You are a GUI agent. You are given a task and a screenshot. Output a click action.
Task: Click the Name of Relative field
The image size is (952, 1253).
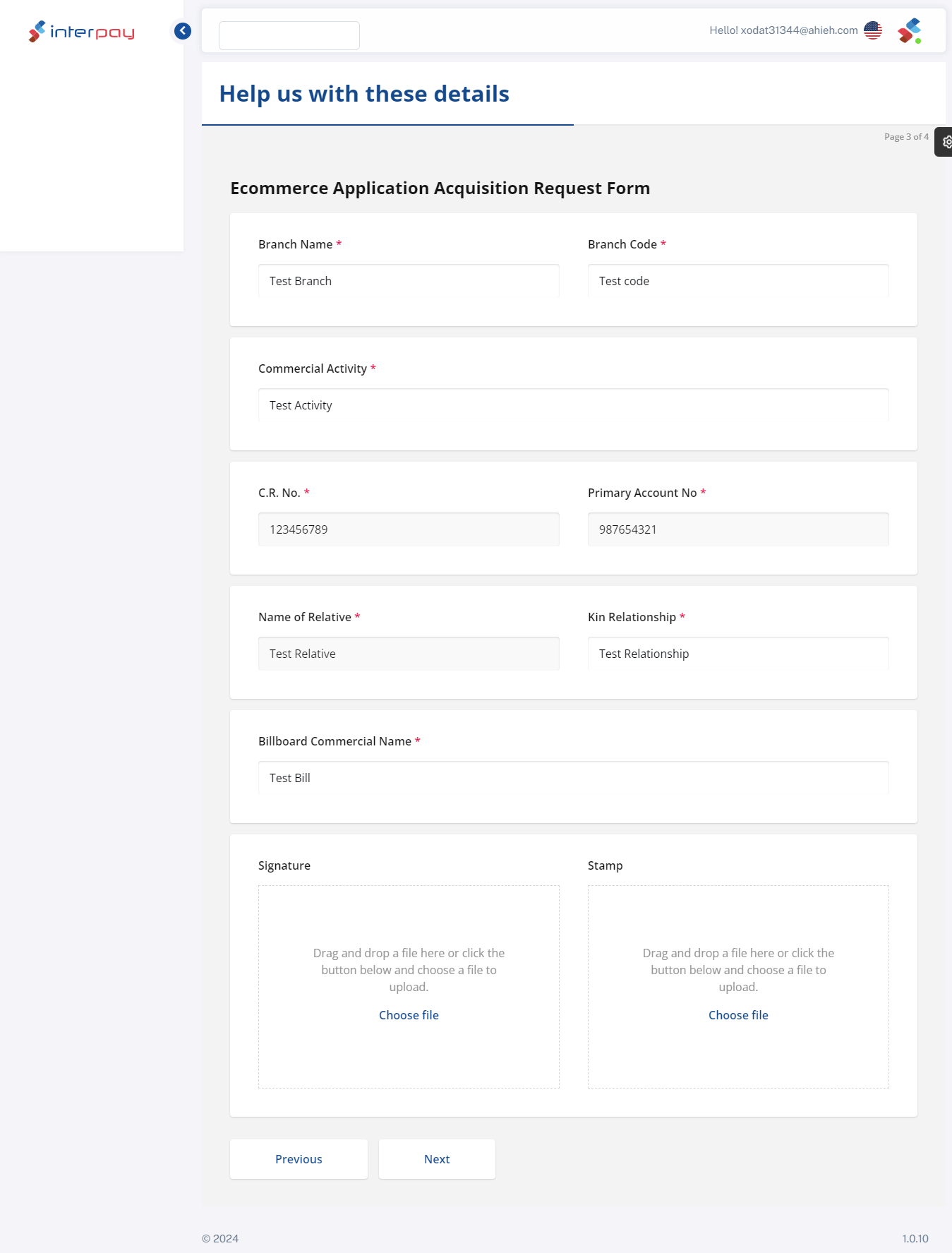coord(409,654)
